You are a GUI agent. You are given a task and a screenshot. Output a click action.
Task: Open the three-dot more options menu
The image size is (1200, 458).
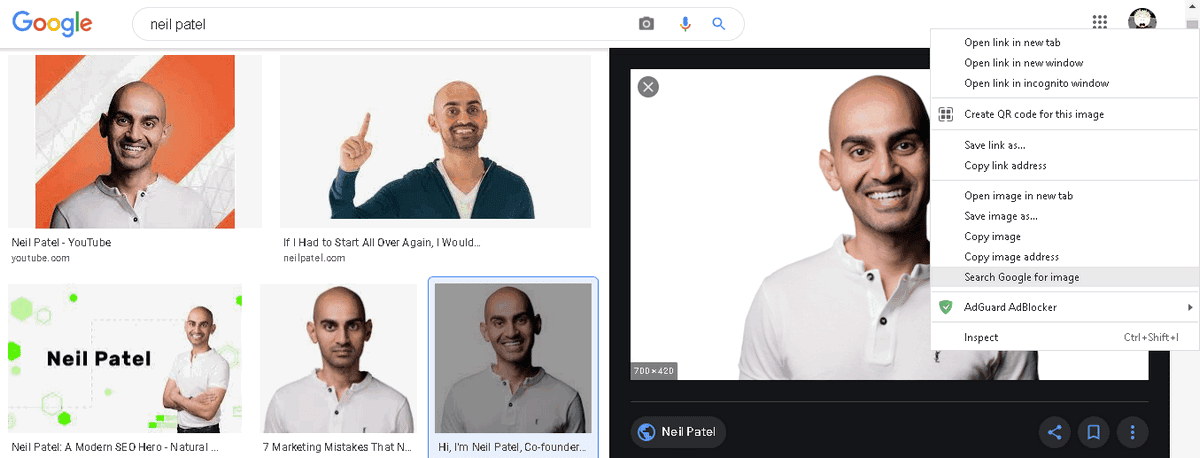point(1133,433)
